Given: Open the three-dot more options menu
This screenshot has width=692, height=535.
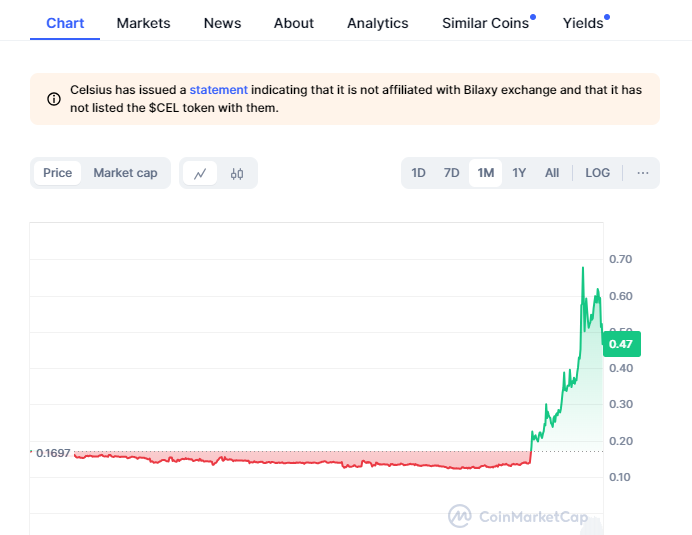Looking at the screenshot, I should (642, 173).
